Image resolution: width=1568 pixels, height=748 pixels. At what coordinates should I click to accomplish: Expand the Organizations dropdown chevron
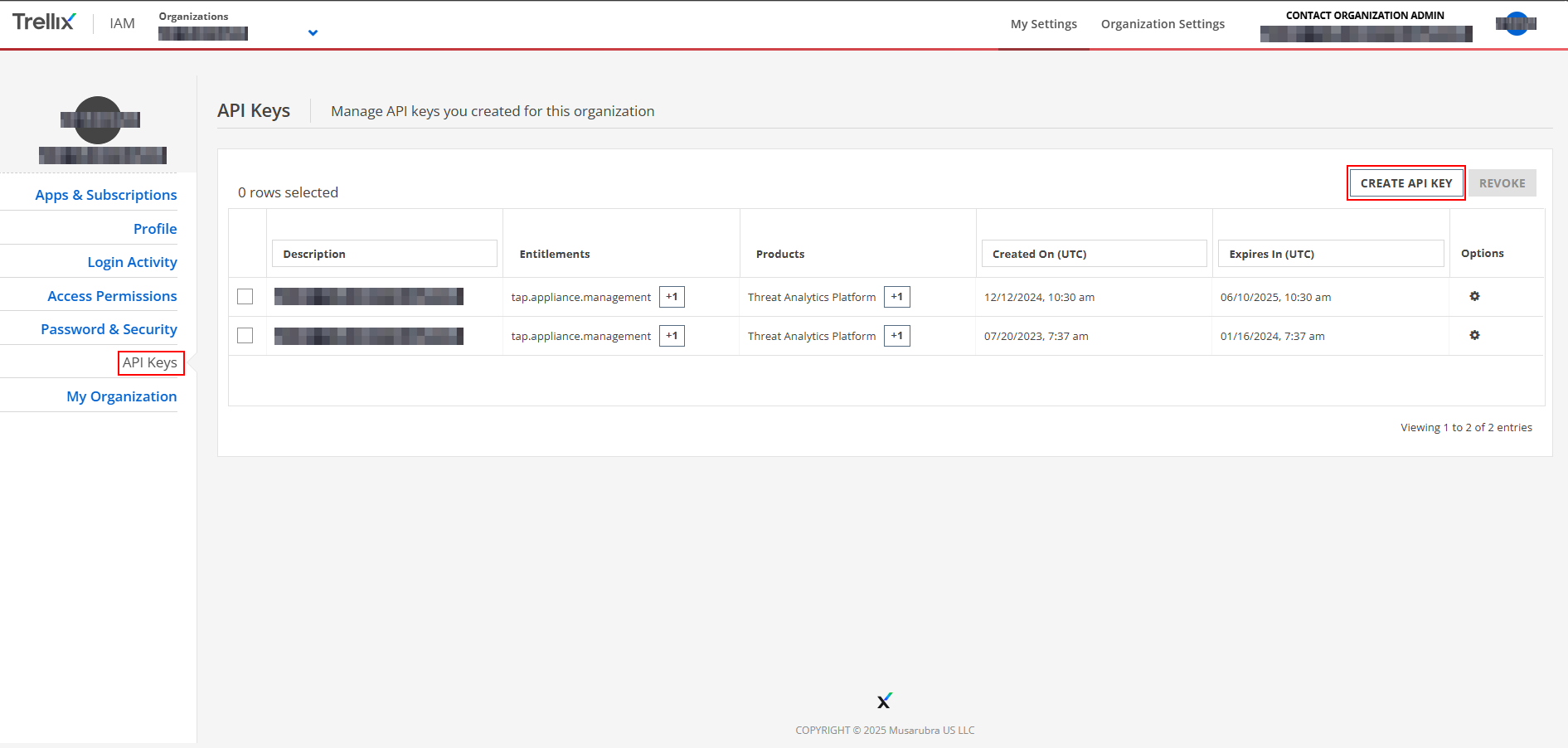coord(313,33)
